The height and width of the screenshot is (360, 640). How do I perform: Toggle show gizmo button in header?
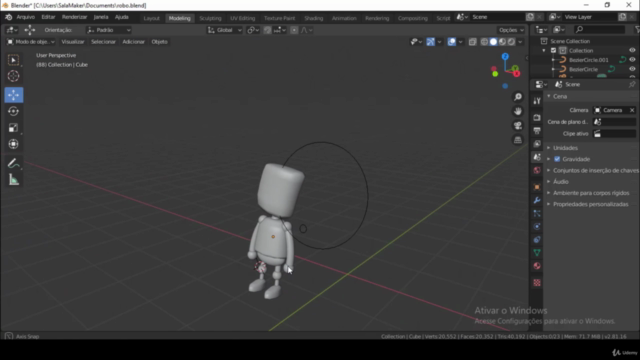point(431,42)
